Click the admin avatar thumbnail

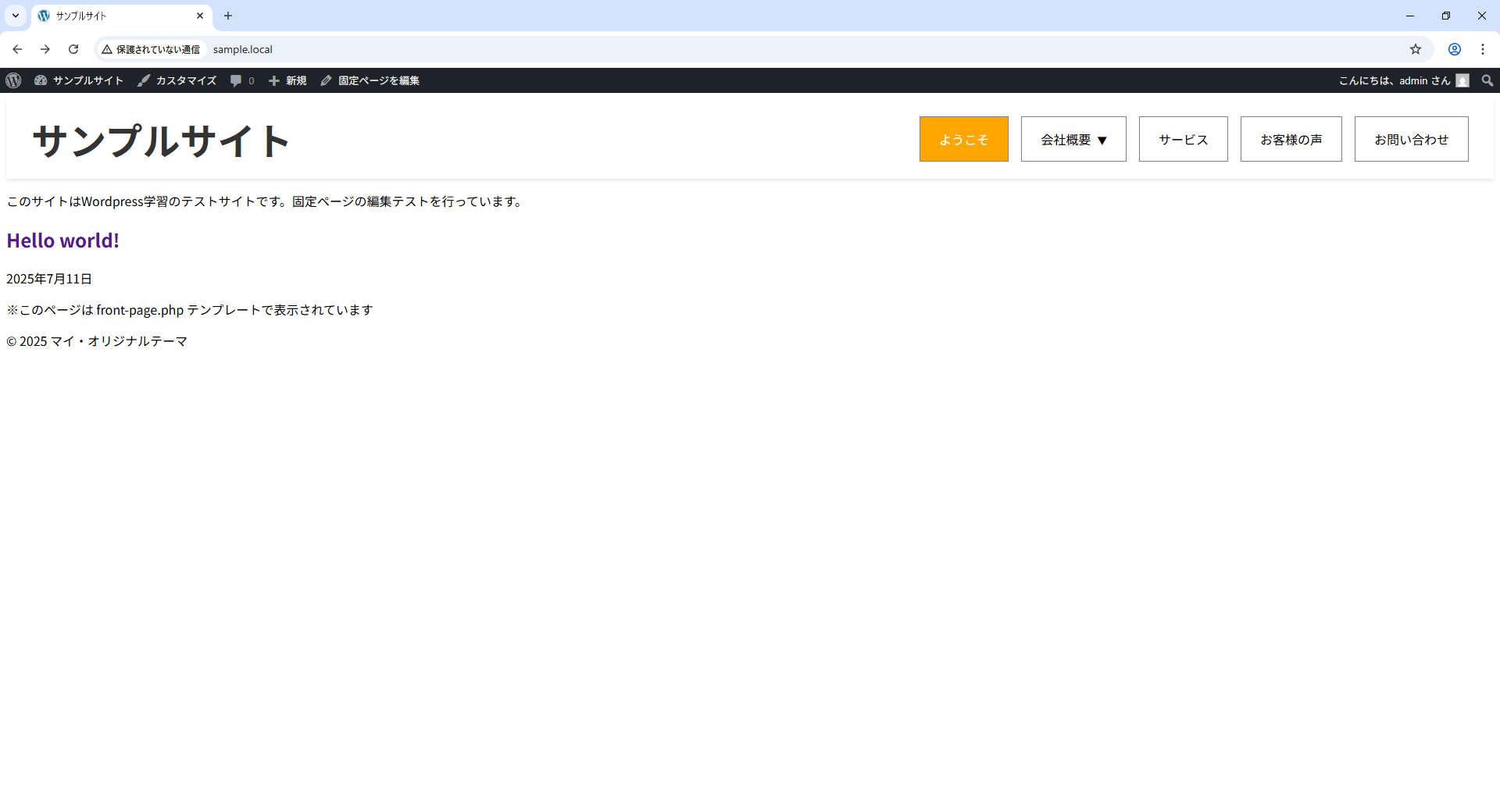tap(1462, 80)
